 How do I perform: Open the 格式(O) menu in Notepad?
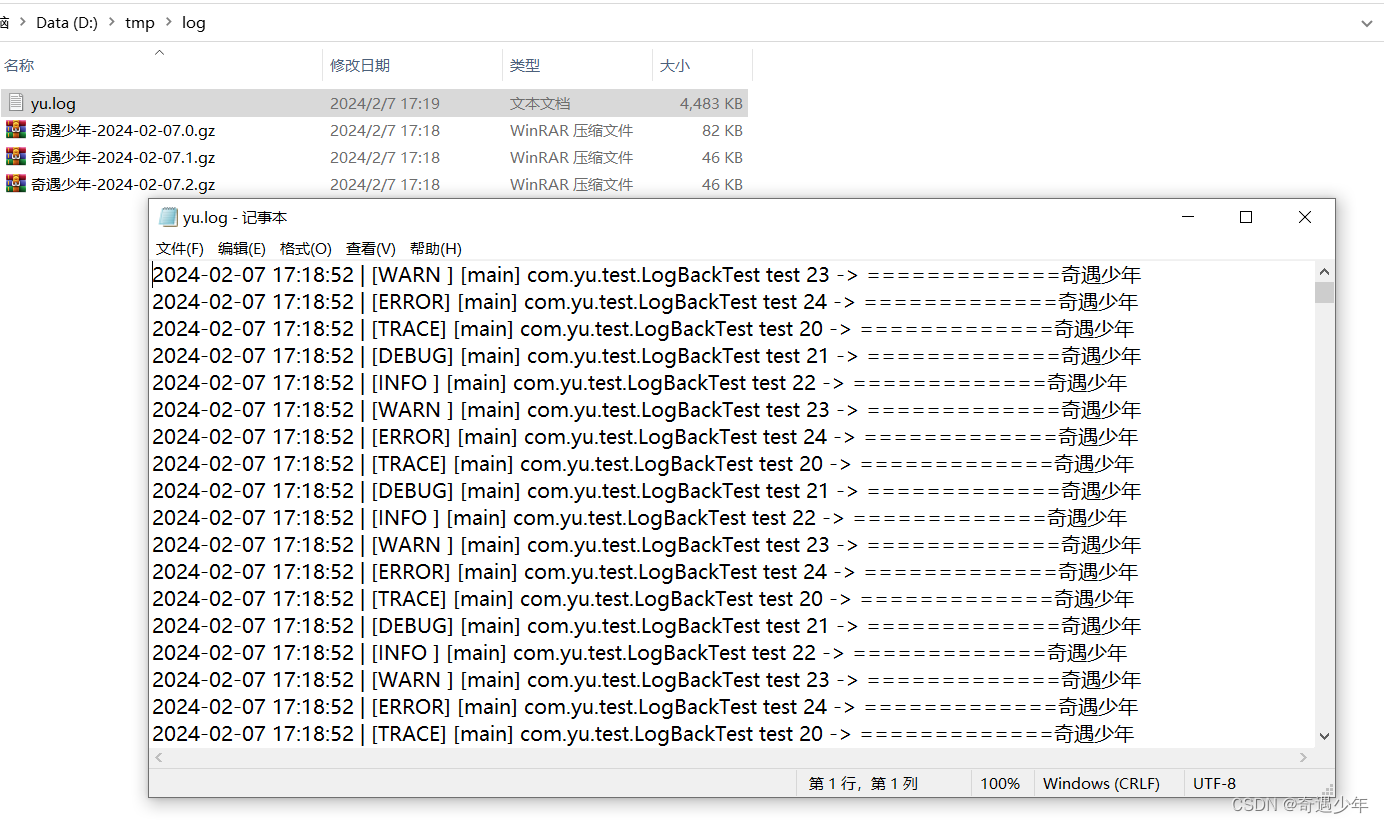coord(306,249)
